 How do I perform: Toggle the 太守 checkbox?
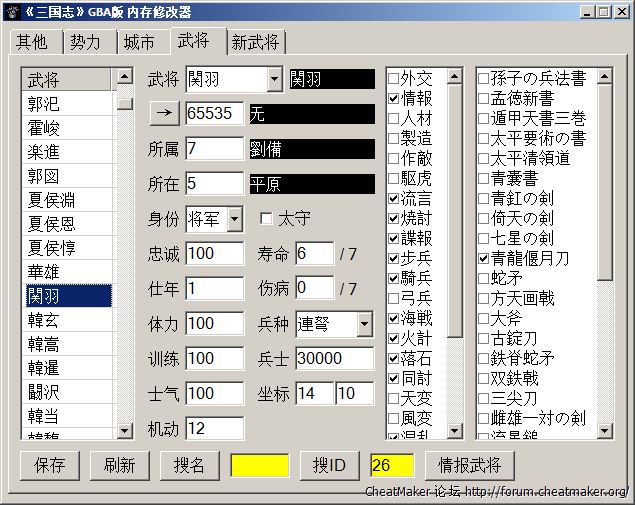[267, 218]
